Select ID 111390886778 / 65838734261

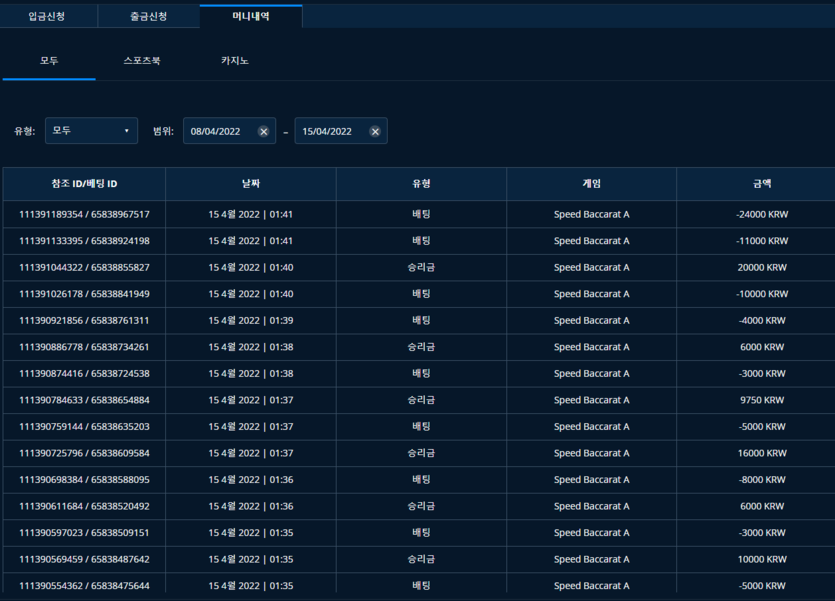(x=84, y=347)
